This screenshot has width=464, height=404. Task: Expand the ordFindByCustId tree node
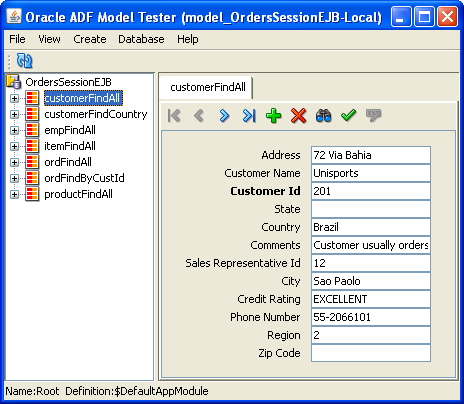14,178
